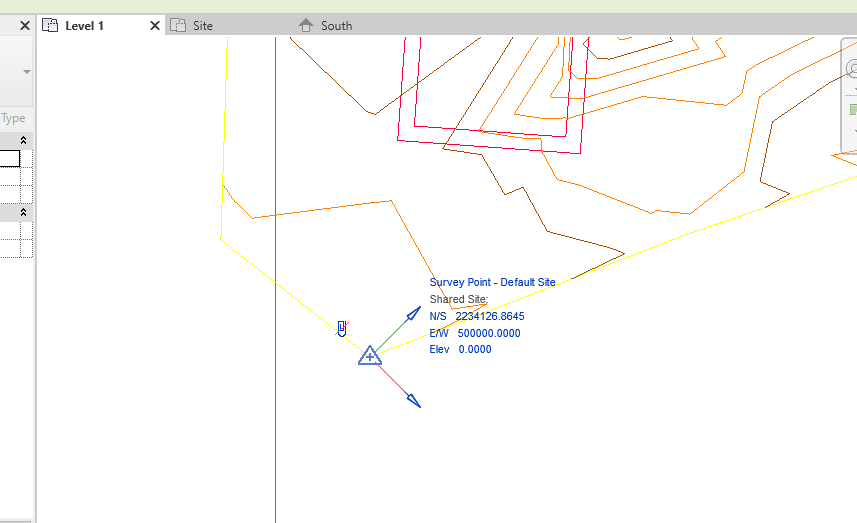Edit the N/S value 2234126.8645
Screen dimensions: 857x523
click(490, 316)
